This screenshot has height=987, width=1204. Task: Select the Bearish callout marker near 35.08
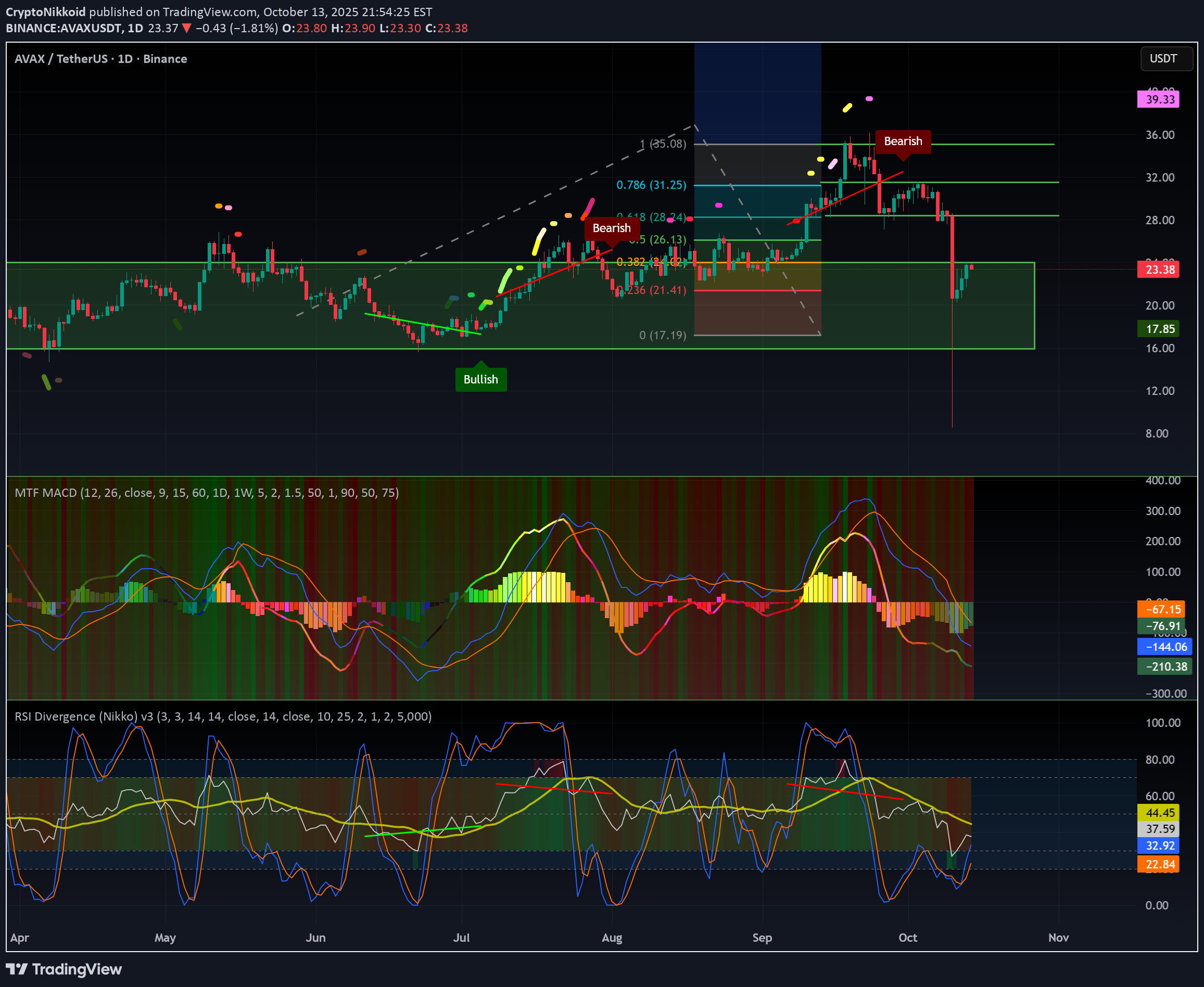click(x=903, y=141)
